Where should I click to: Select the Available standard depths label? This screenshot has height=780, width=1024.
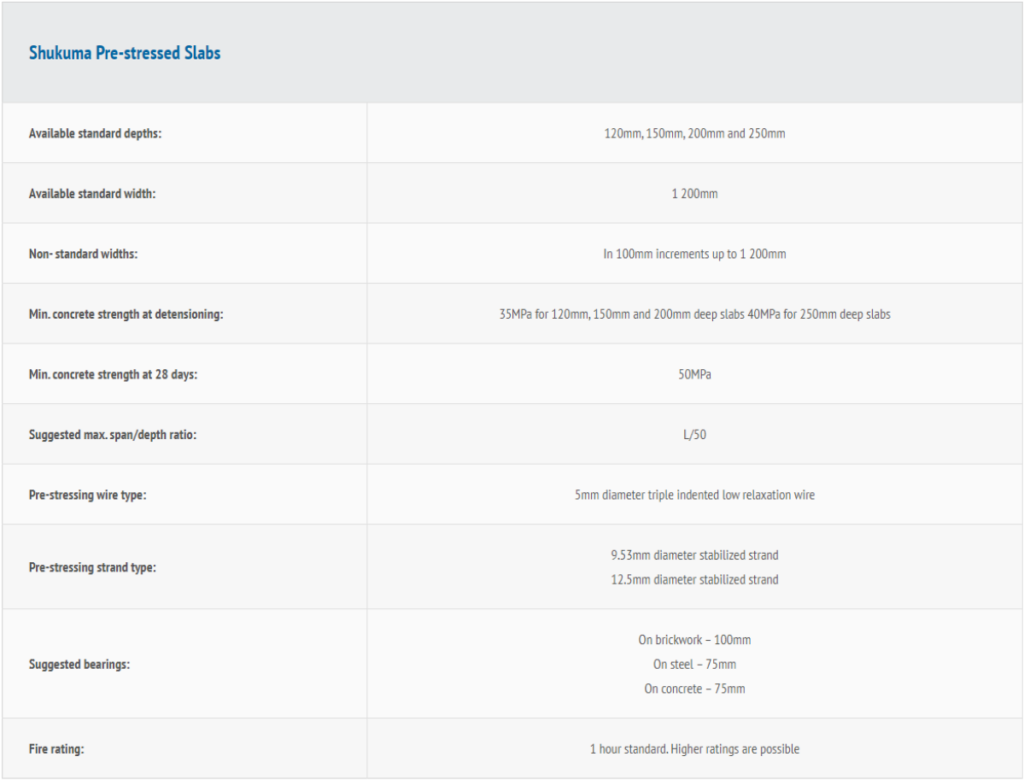(95, 134)
